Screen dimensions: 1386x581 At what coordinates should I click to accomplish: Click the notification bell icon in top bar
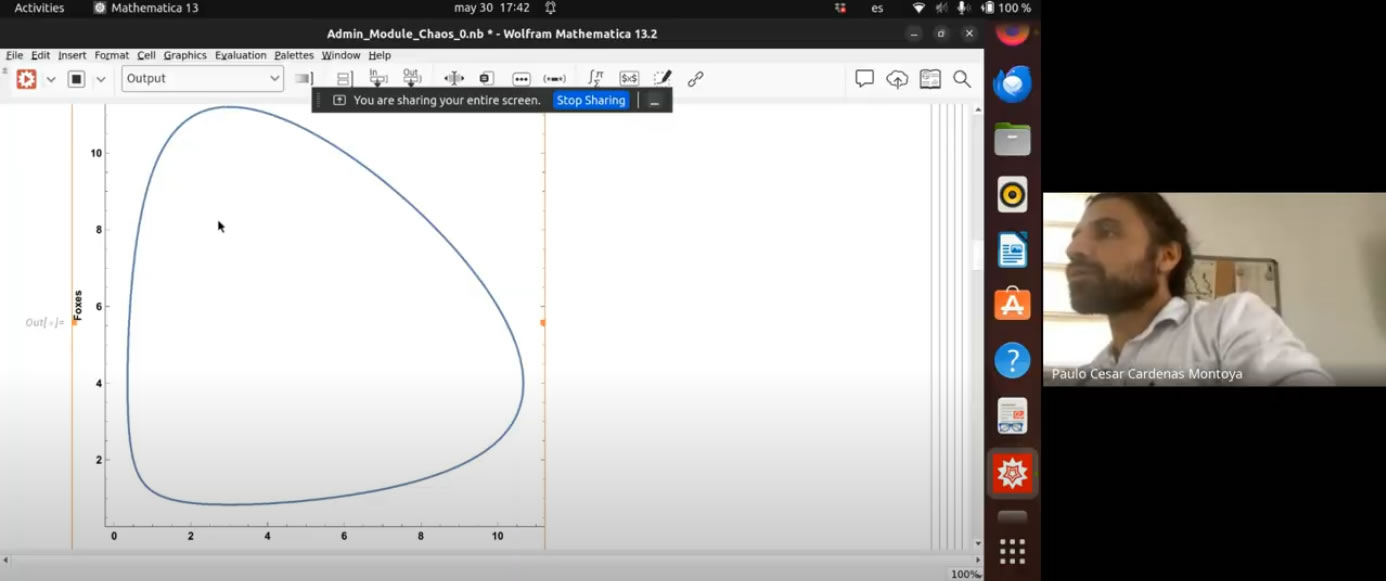click(x=551, y=8)
